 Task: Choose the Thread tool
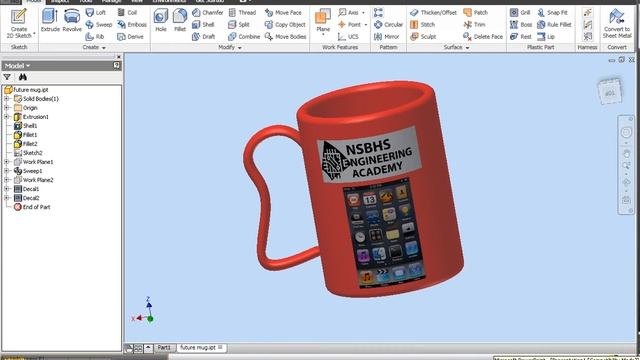242,13
